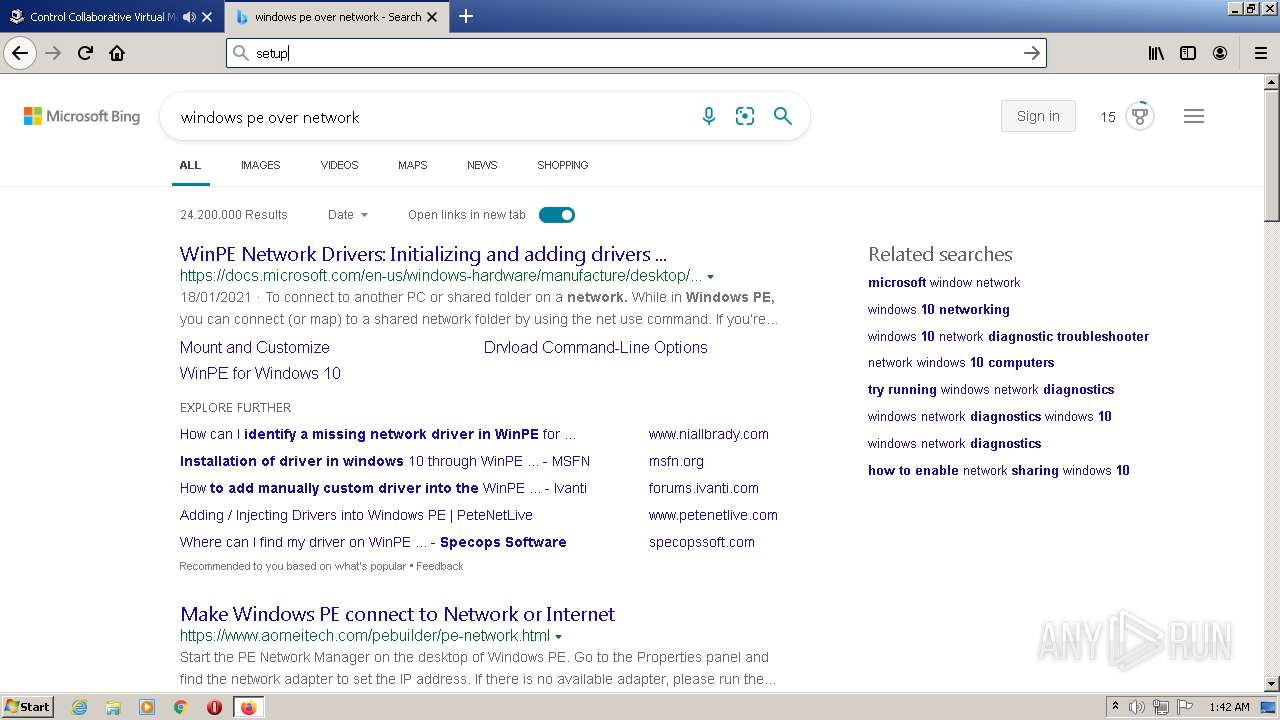Click the browser address bar

(636, 53)
